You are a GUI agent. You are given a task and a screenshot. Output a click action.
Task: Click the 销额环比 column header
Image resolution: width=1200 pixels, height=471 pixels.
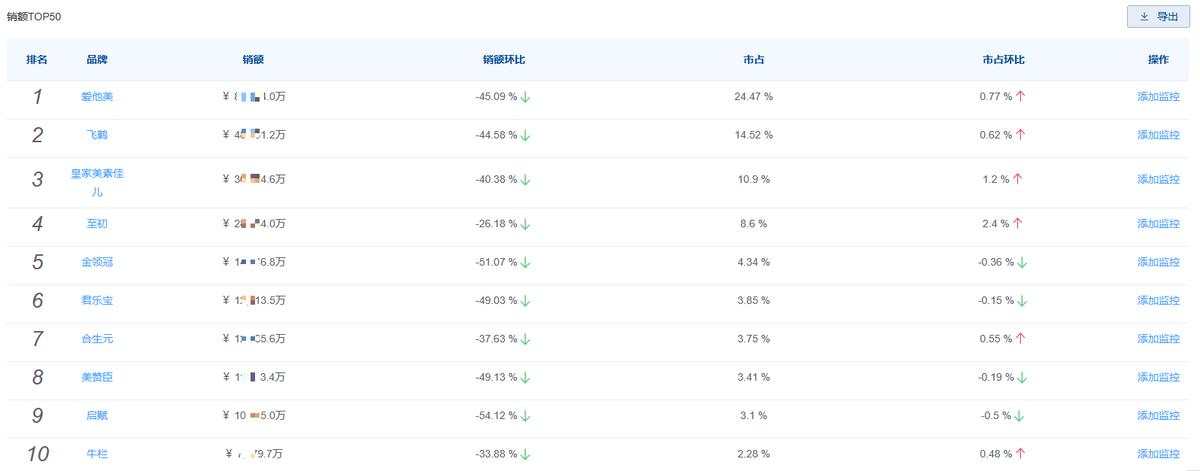pos(503,60)
